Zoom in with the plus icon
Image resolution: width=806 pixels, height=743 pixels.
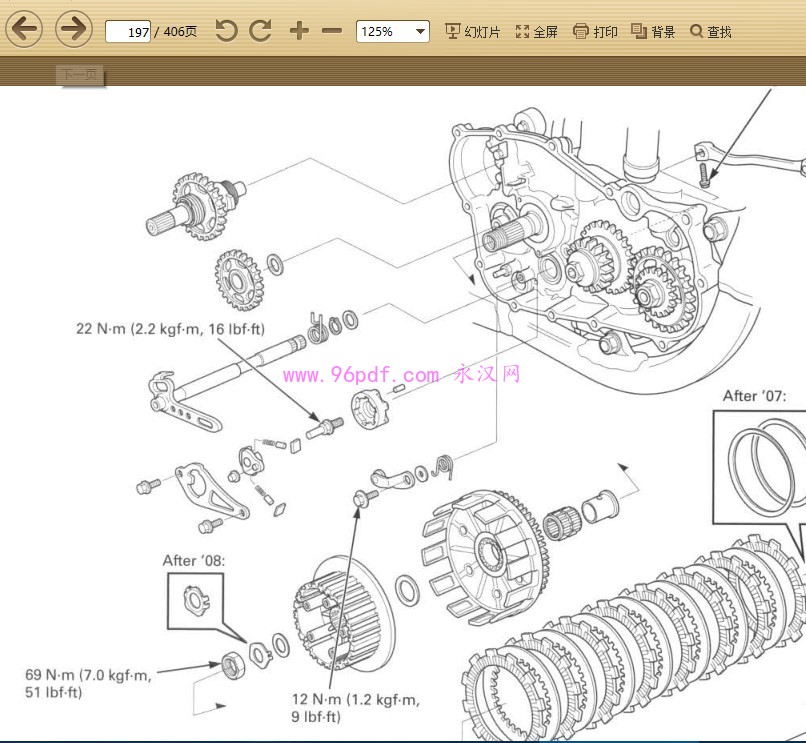point(299,31)
